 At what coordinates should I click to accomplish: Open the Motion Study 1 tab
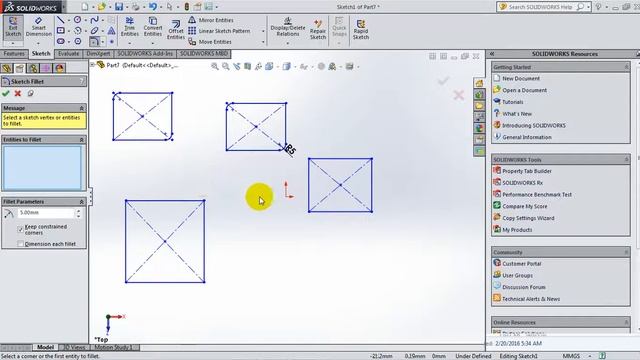pos(114,347)
